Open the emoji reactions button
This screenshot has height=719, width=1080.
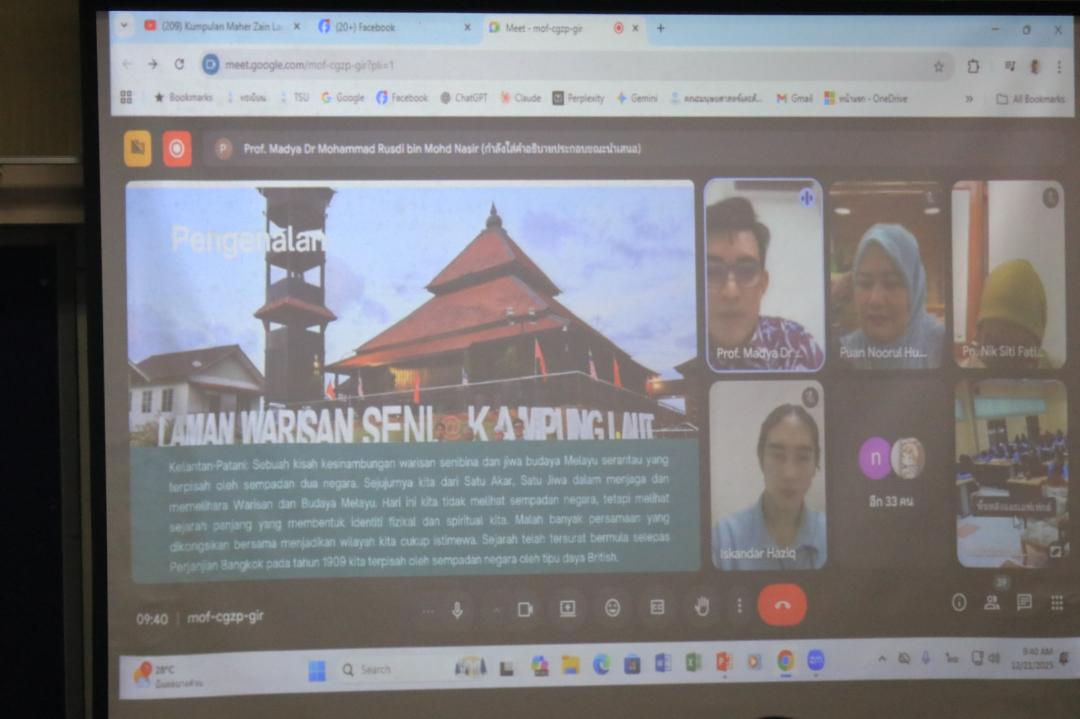click(612, 607)
